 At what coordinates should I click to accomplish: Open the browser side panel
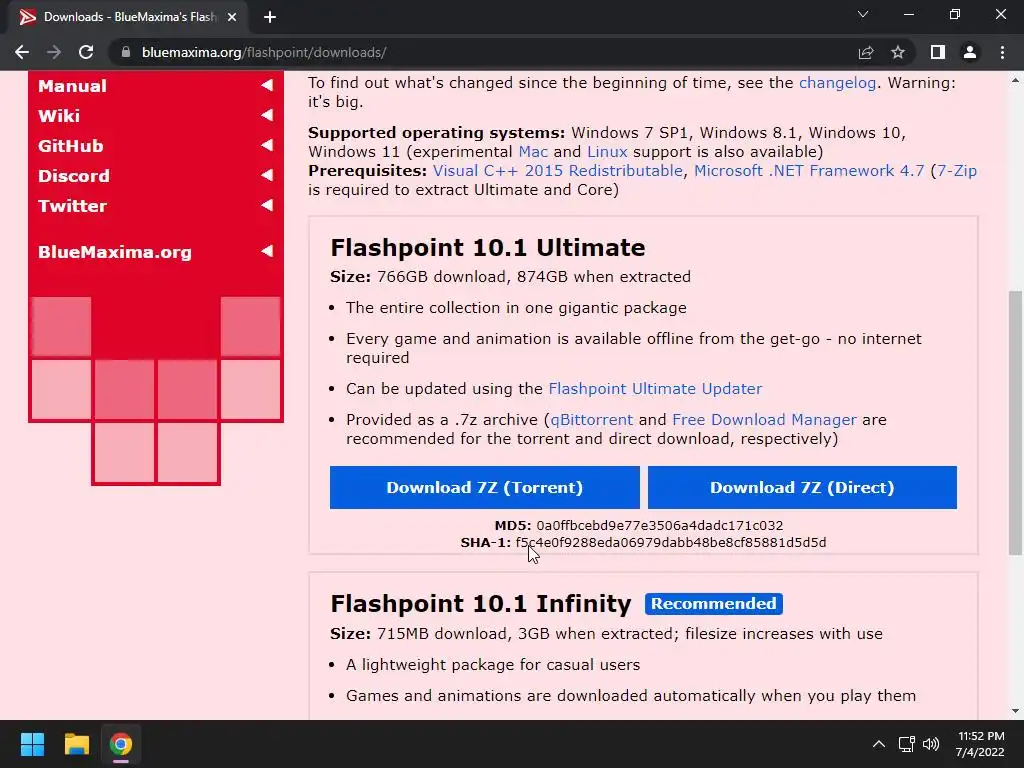tap(938, 52)
